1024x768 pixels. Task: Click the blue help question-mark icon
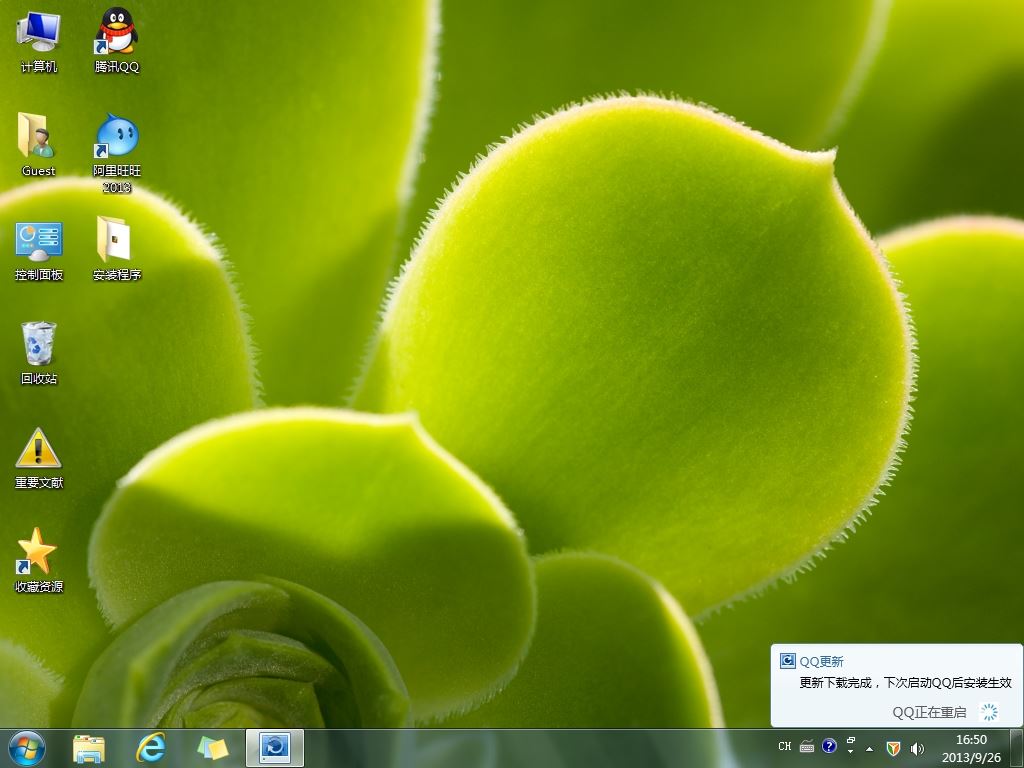coord(829,746)
